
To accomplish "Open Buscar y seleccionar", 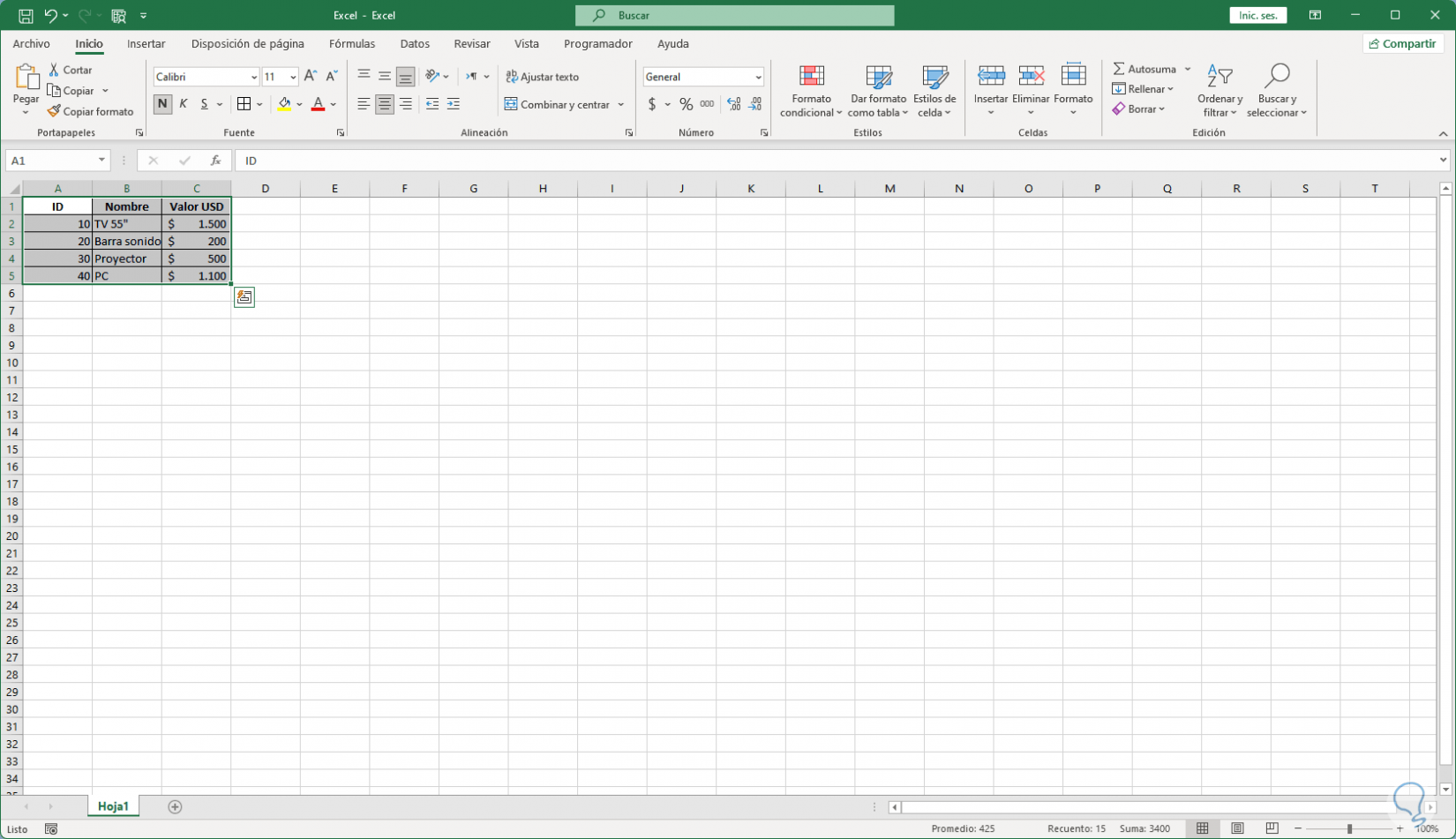I will (1276, 91).
